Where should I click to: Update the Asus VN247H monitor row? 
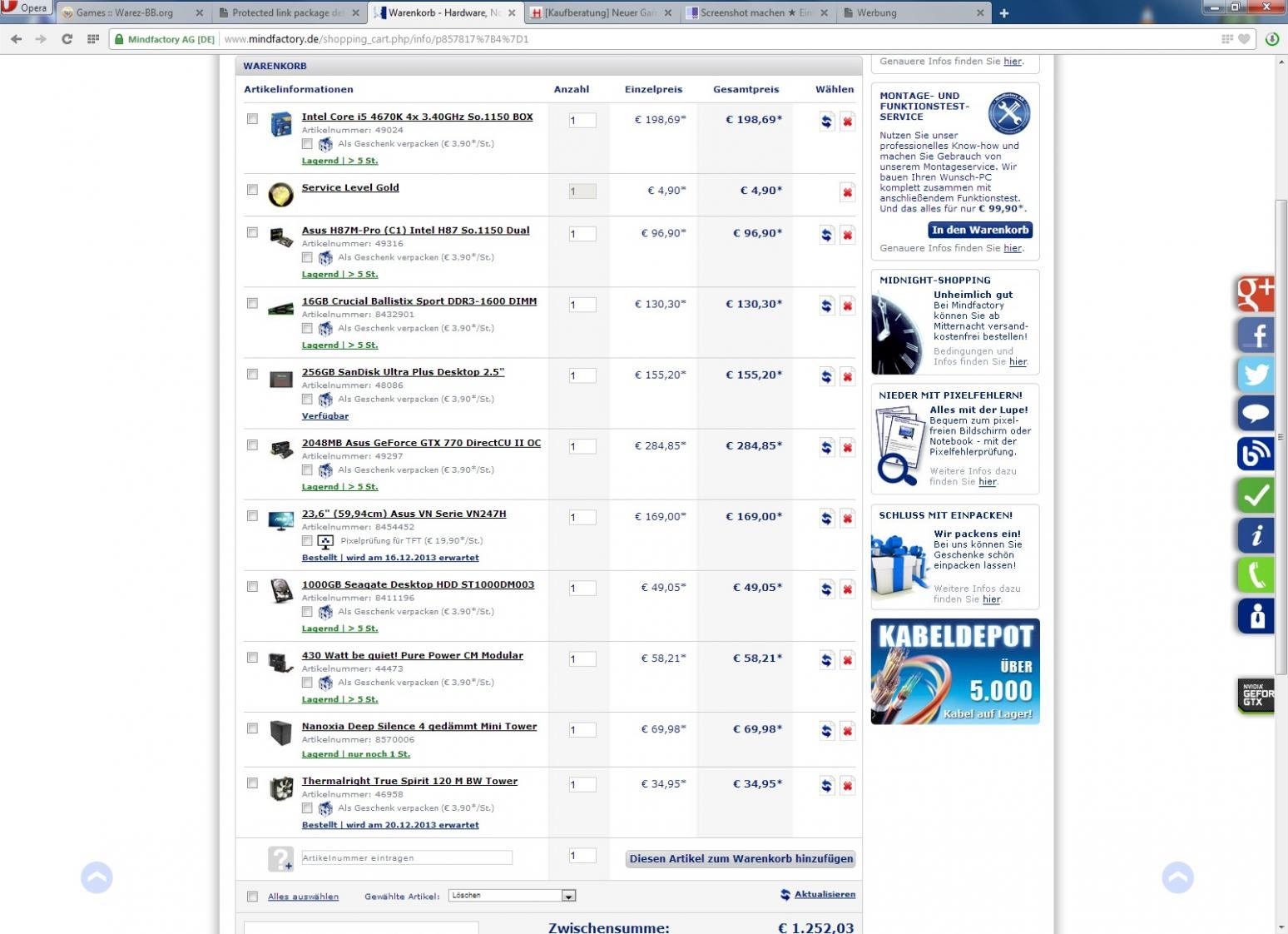pos(826,518)
